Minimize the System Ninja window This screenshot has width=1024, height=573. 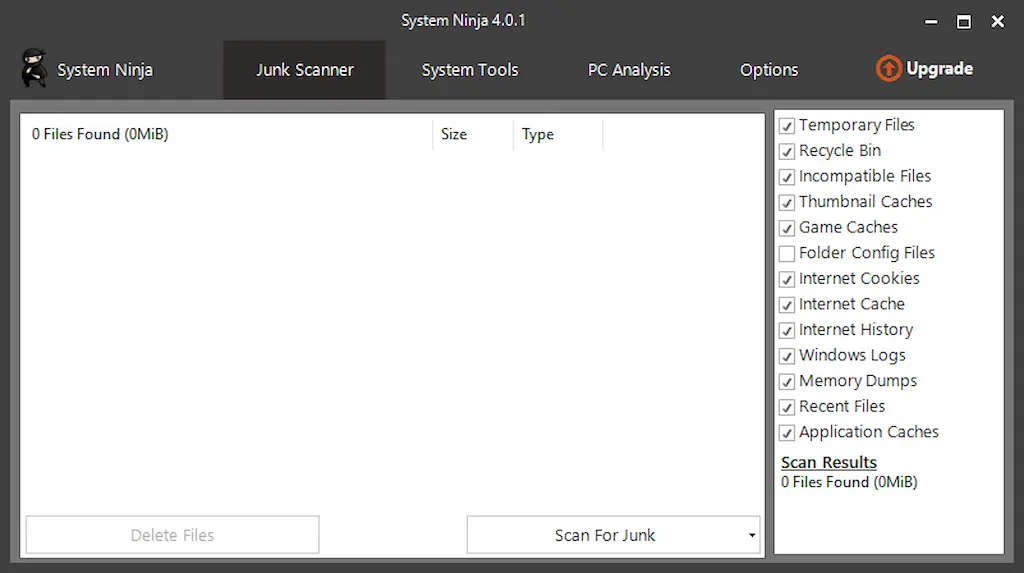[x=931, y=22]
